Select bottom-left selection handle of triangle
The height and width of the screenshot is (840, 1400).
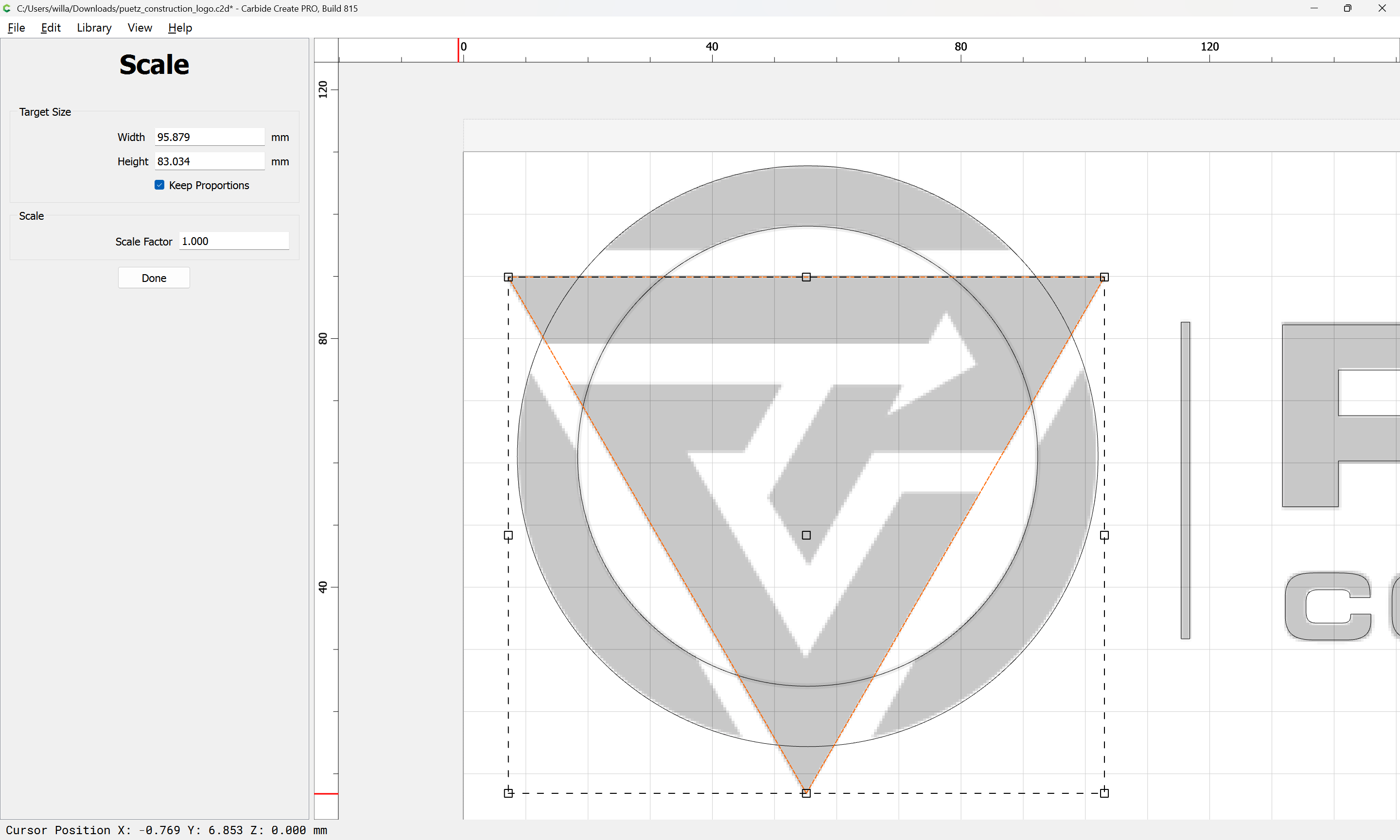(508, 793)
